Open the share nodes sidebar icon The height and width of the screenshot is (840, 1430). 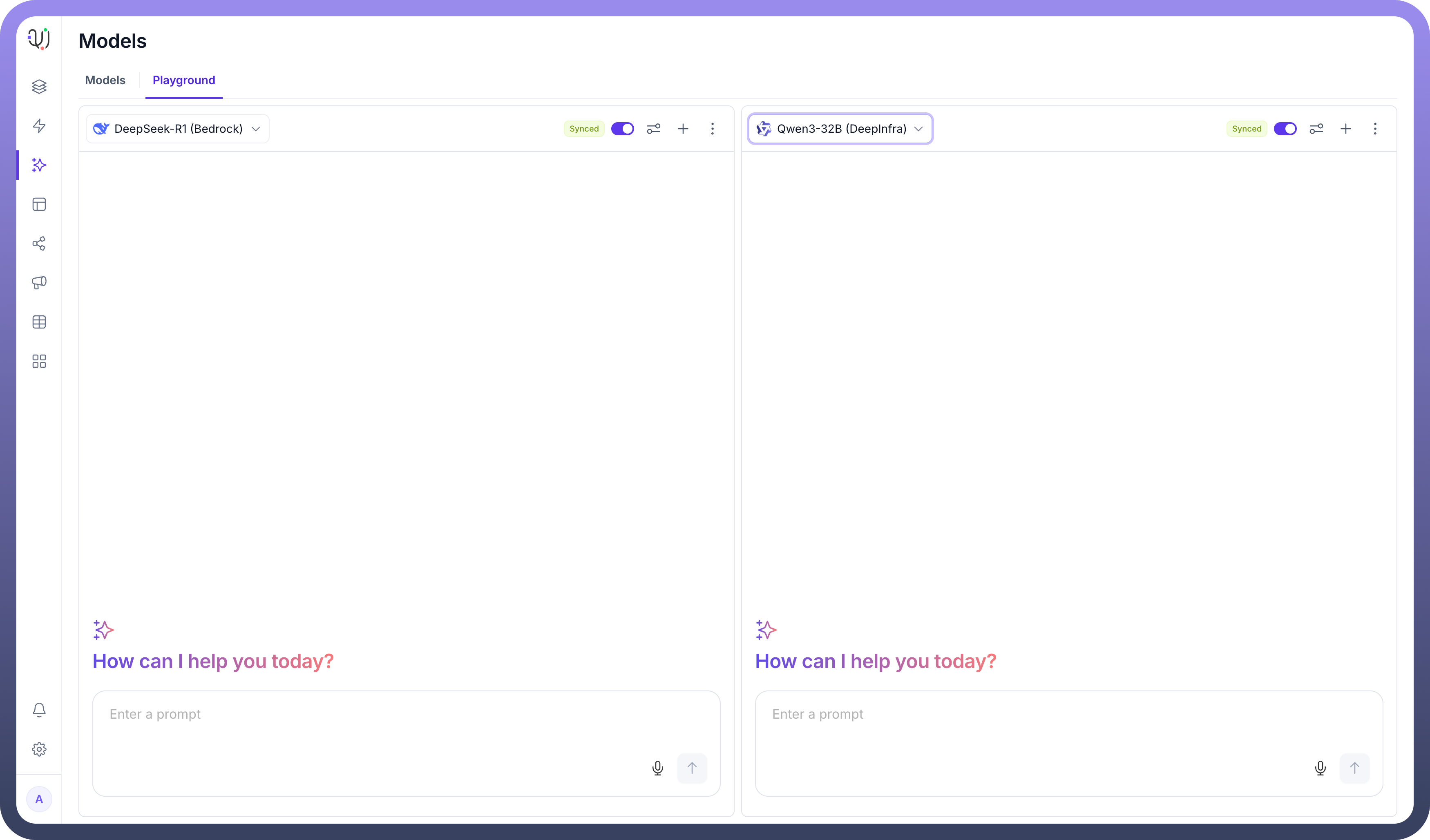(39, 244)
